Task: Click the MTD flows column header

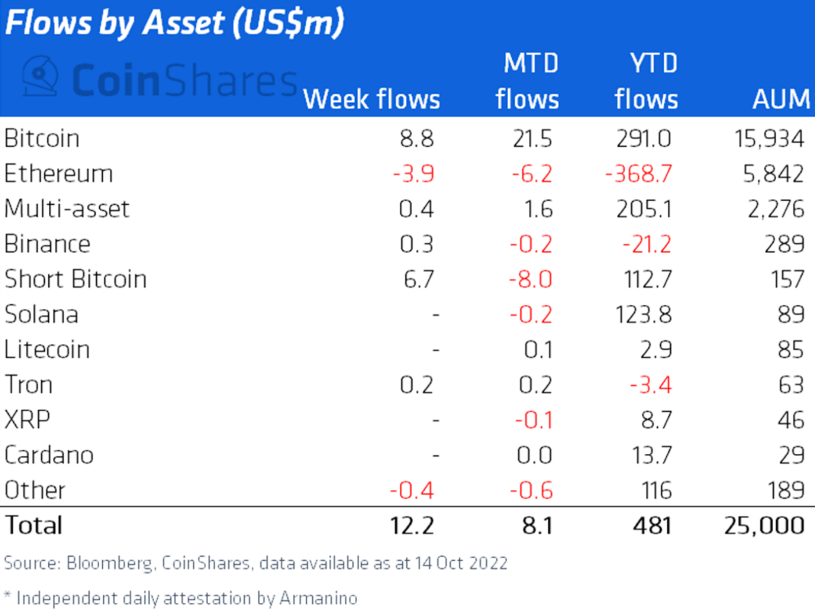Action: click(529, 82)
